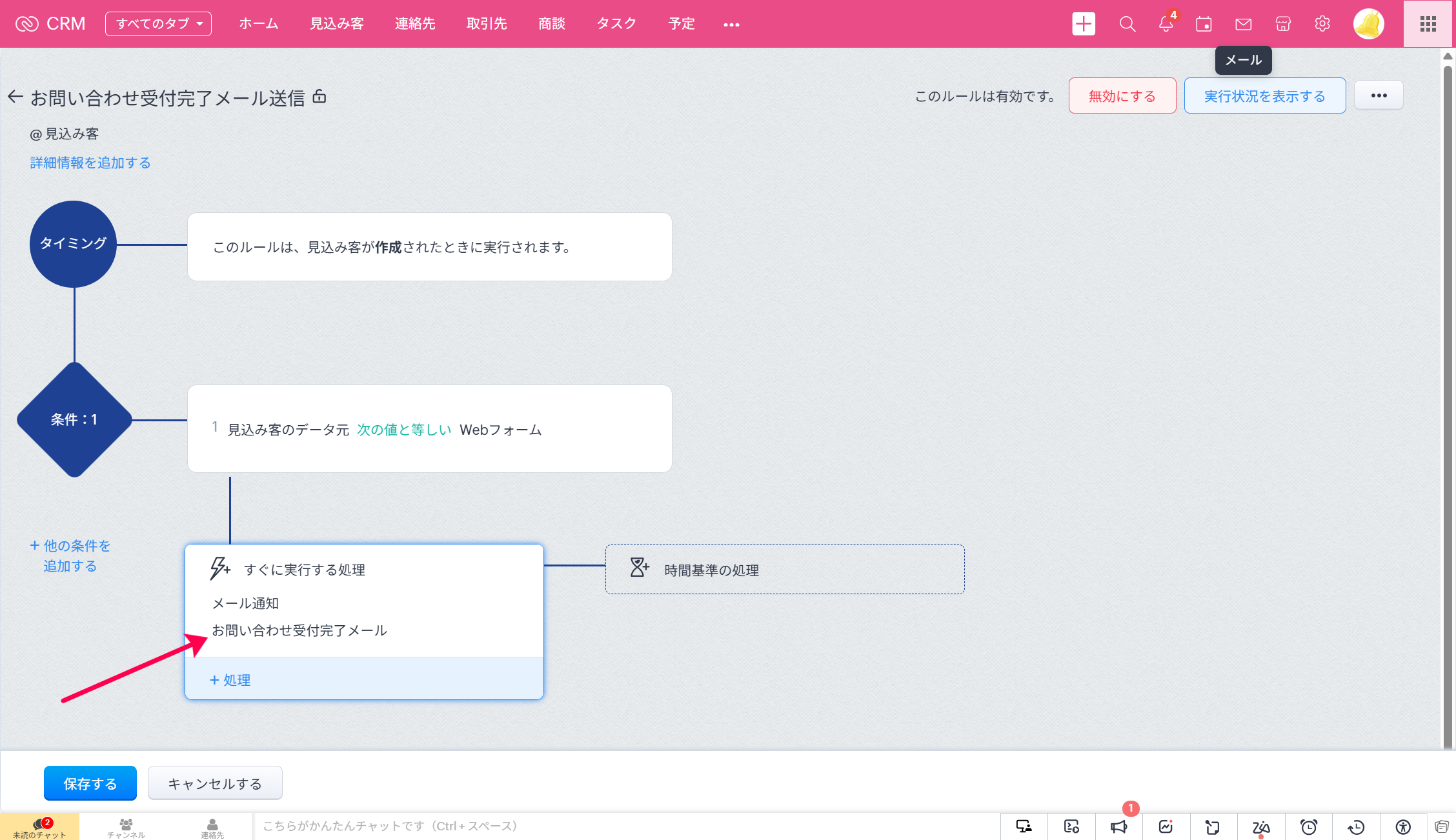Switch to the 商談 tab

pos(552,24)
